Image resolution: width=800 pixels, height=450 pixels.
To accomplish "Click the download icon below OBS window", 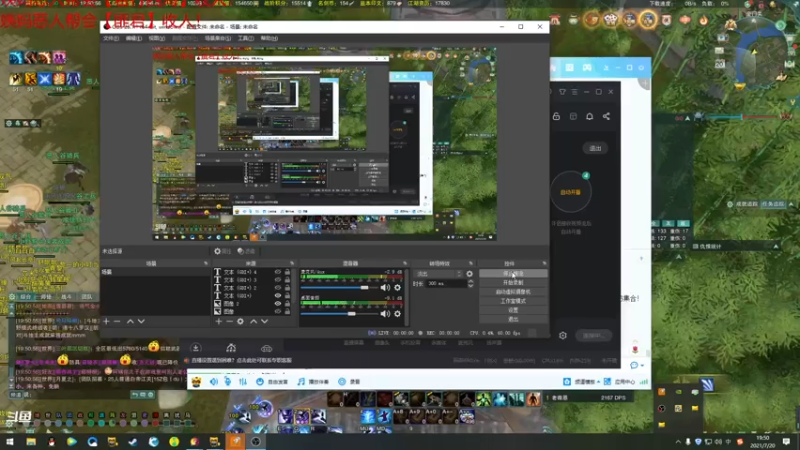I will click(195, 348).
